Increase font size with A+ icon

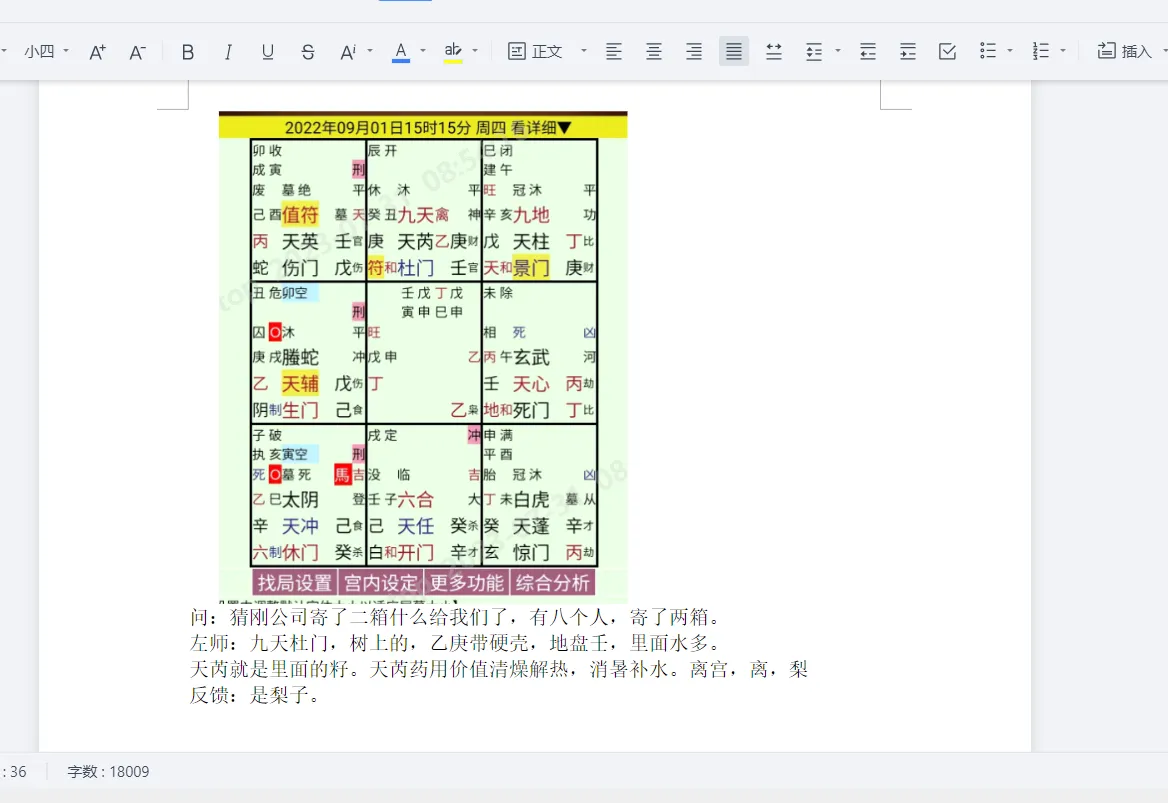click(97, 52)
